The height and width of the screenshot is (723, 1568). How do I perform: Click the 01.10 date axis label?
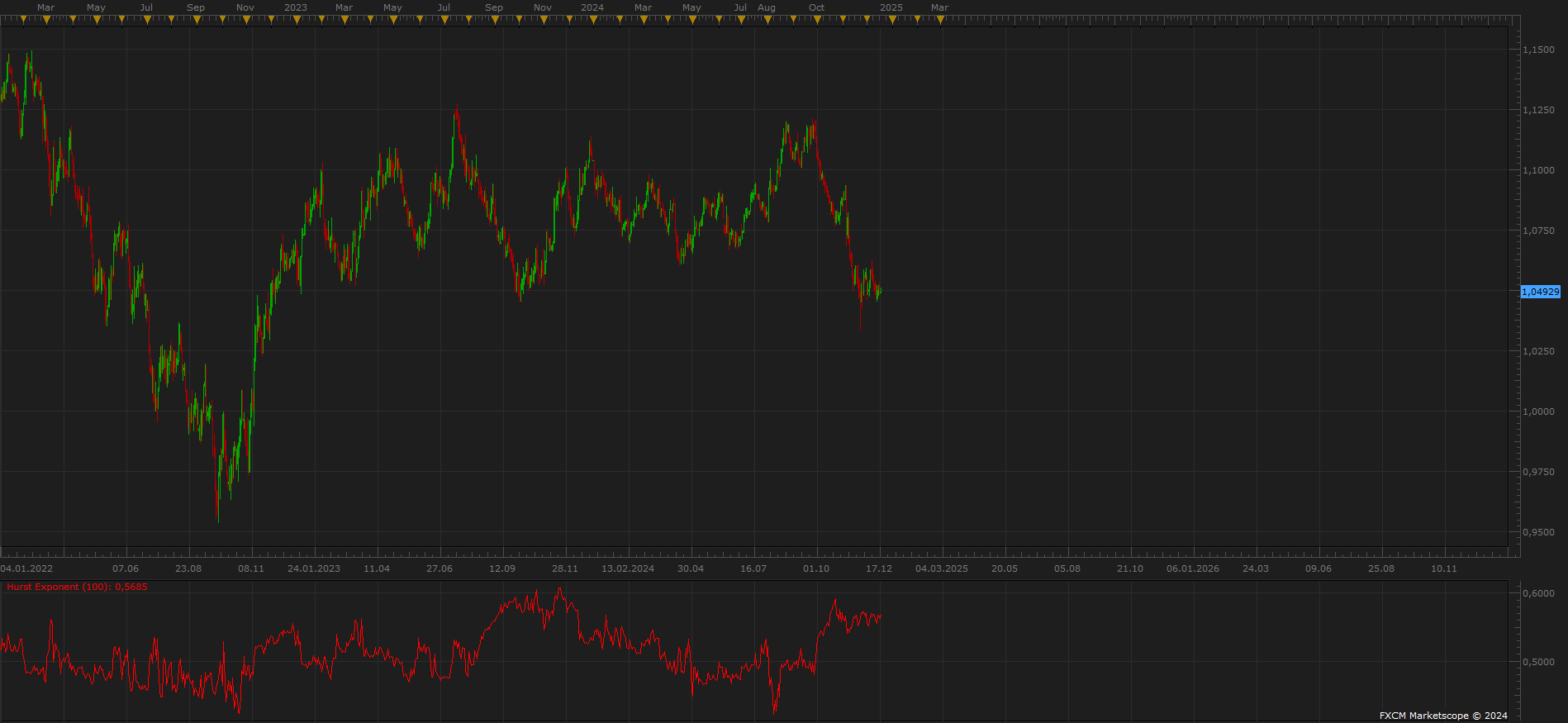(x=816, y=568)
